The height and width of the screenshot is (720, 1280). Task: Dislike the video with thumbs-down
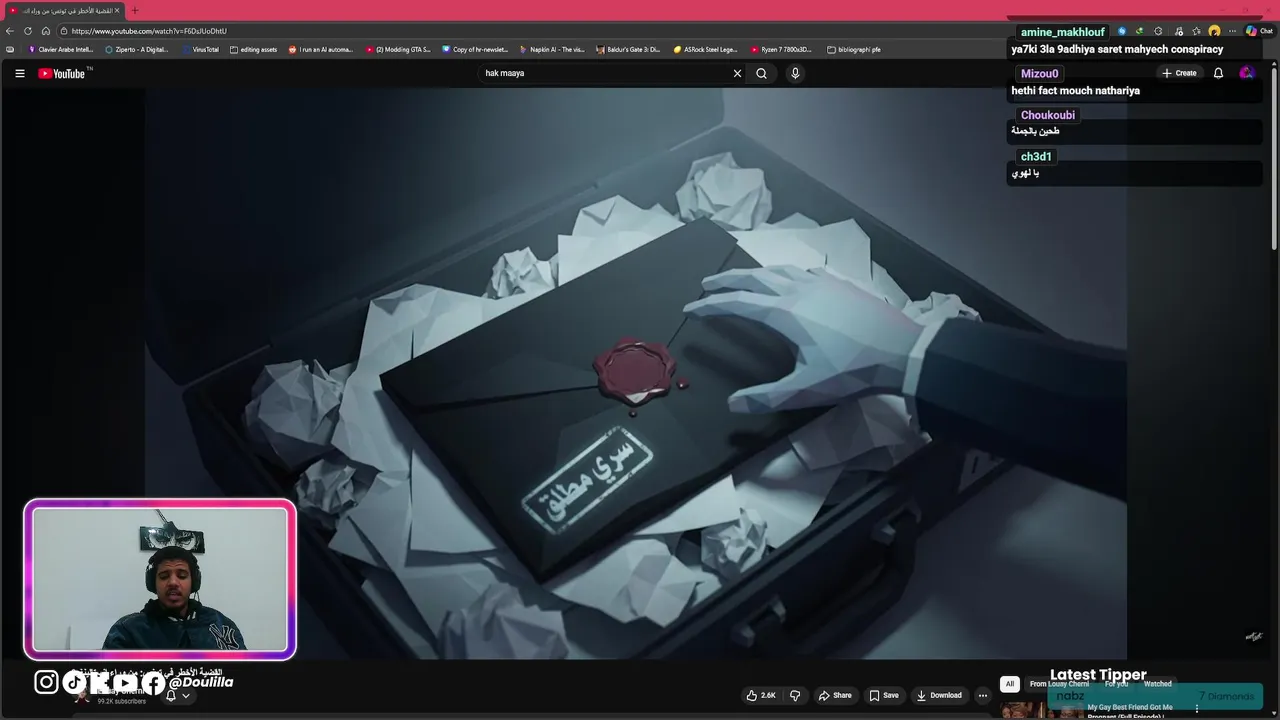point(795,695)
